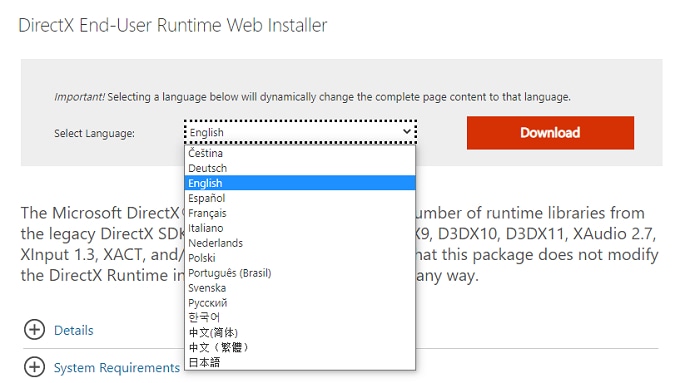
Task: Click the dropdown chevron arrow beside English
Action: click(406, 132)
